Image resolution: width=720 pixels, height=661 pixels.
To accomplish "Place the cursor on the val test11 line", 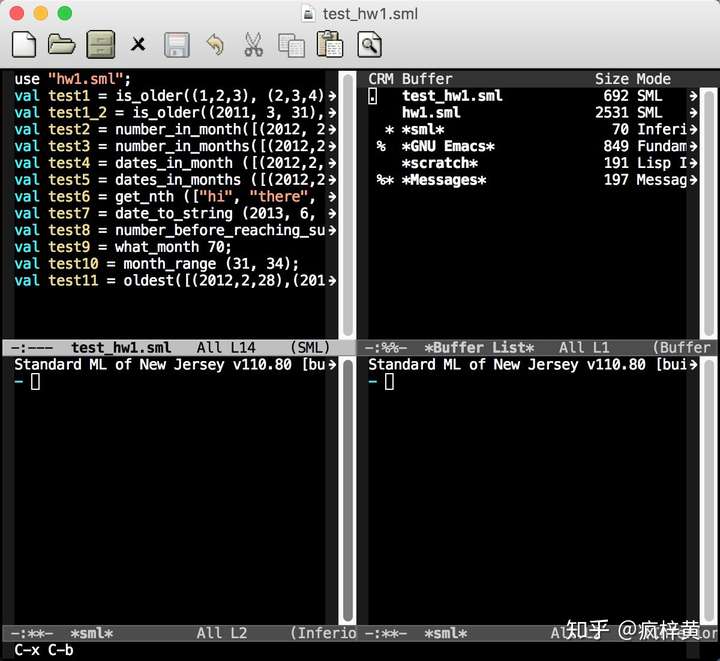I will [175, 280].
